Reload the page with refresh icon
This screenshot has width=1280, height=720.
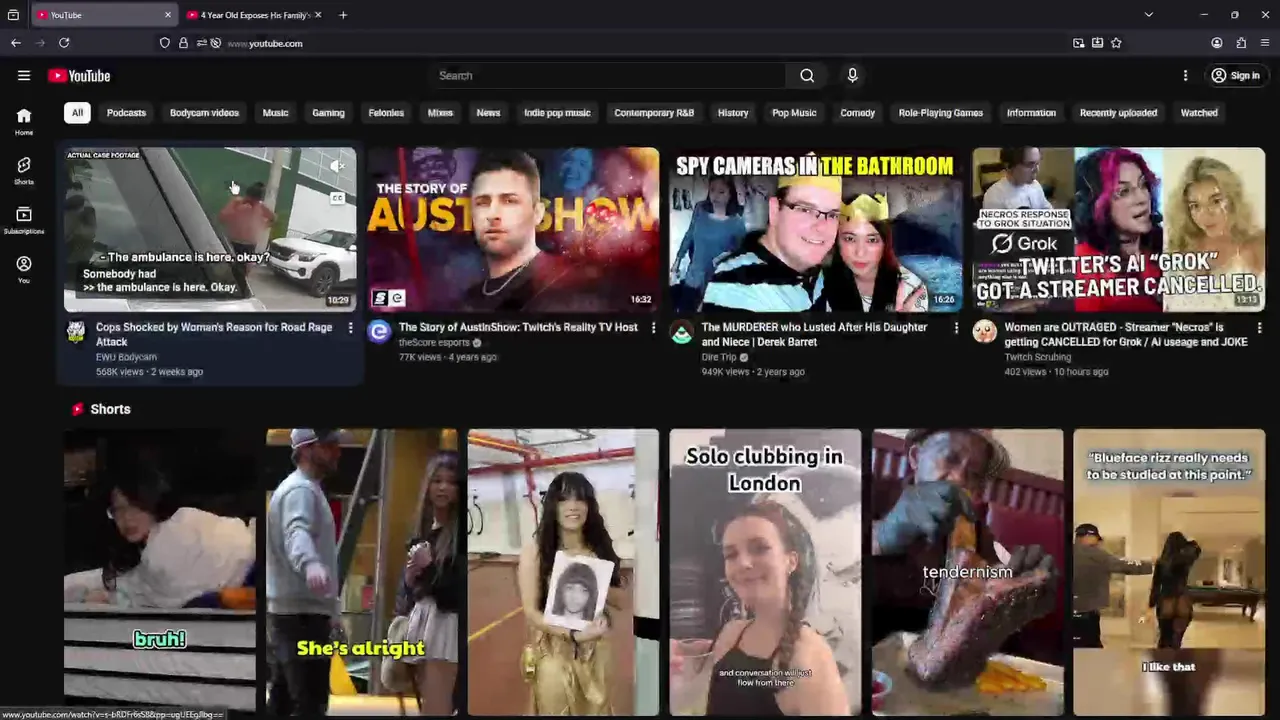pyautogui.click(x=64, y=43)
